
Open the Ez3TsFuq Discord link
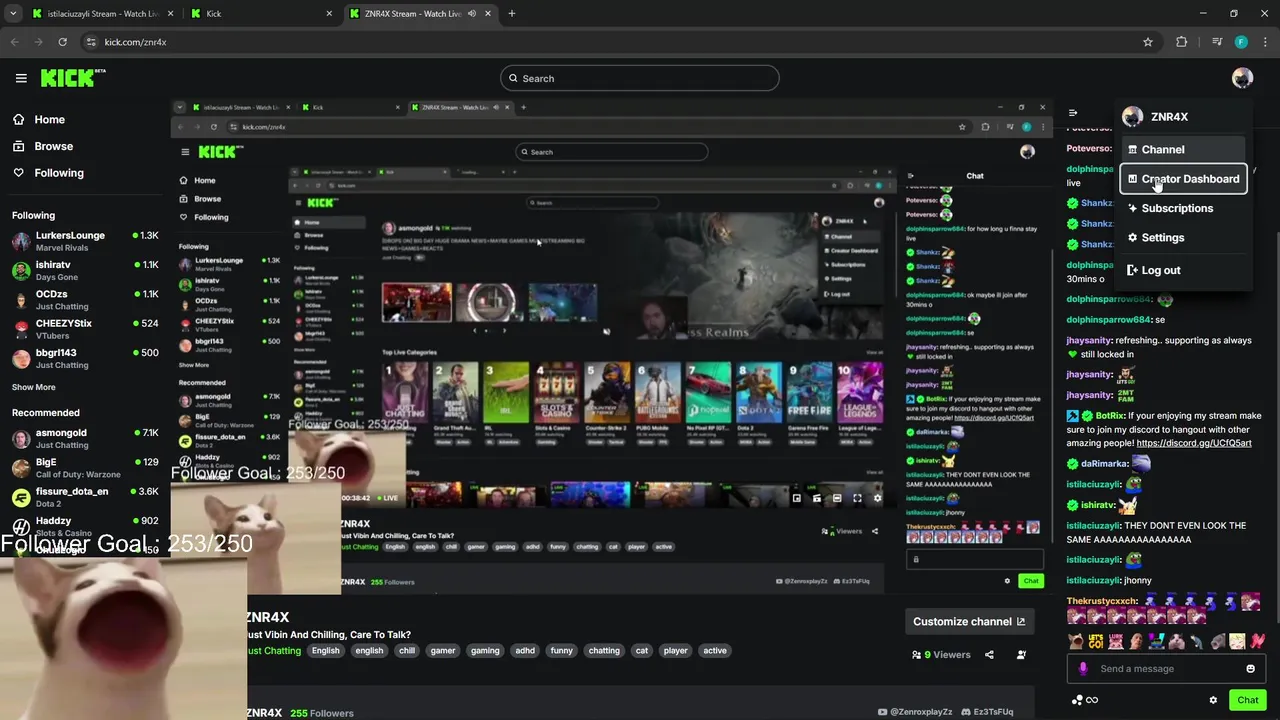point(987,712)
